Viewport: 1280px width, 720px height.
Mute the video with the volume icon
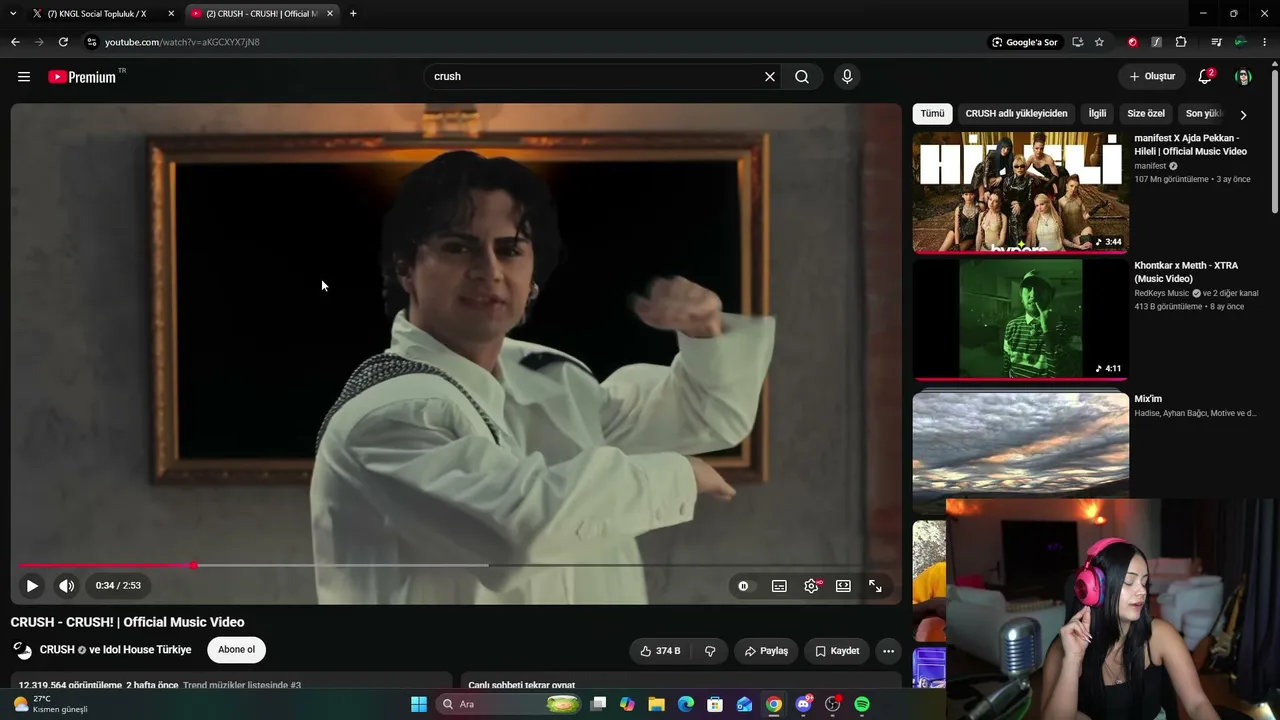click(66, 586)
